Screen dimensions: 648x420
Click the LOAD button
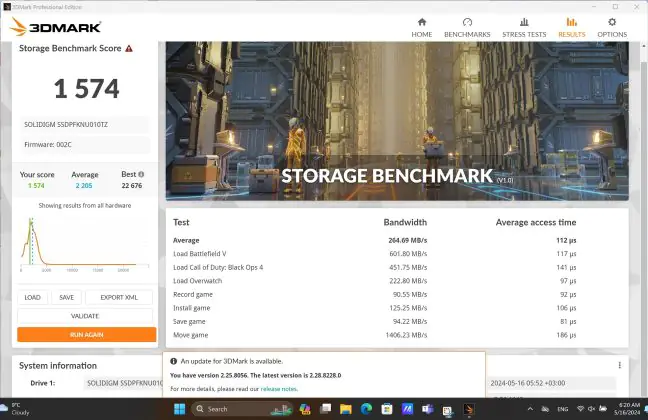33,297
